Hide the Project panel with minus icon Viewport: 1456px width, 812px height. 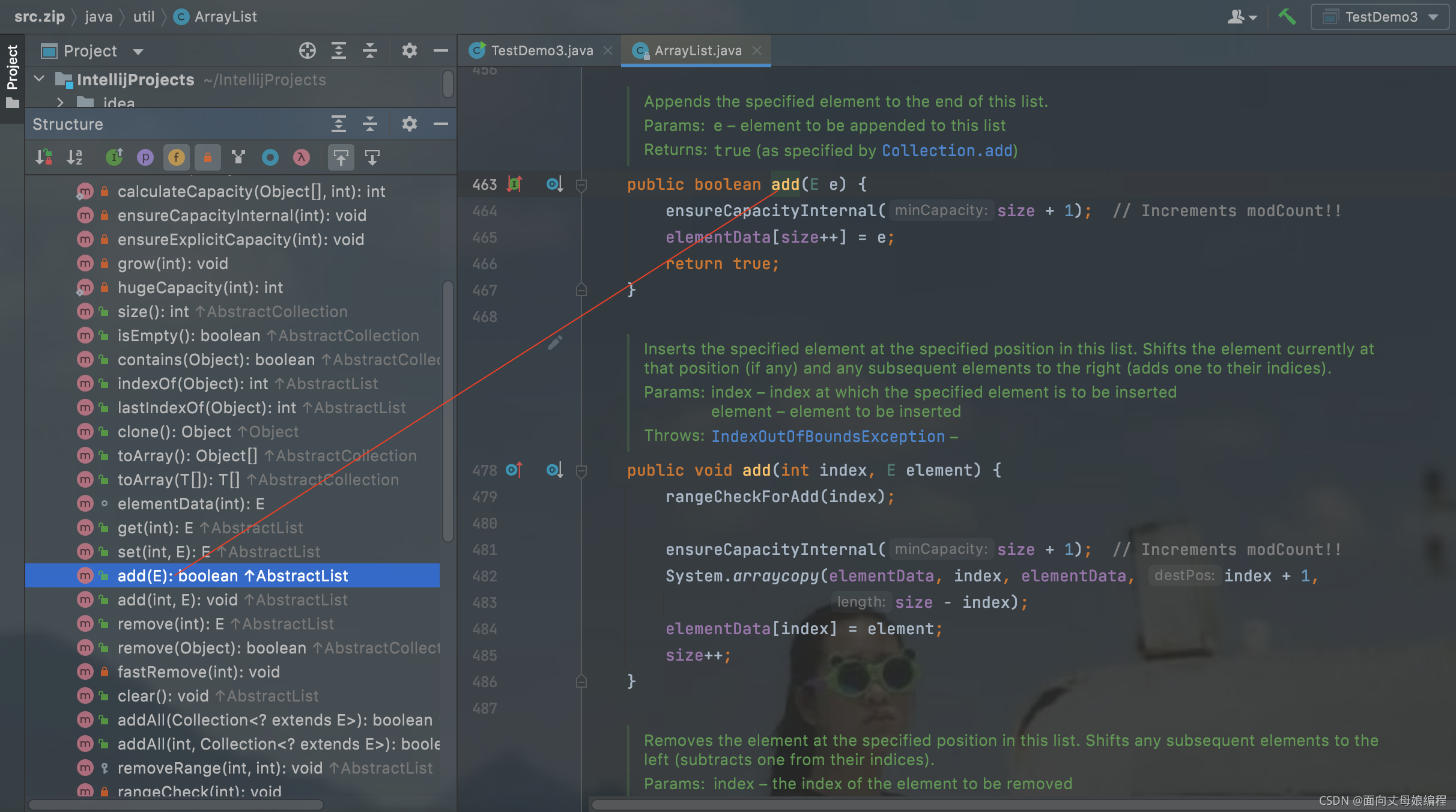point(440,51)
